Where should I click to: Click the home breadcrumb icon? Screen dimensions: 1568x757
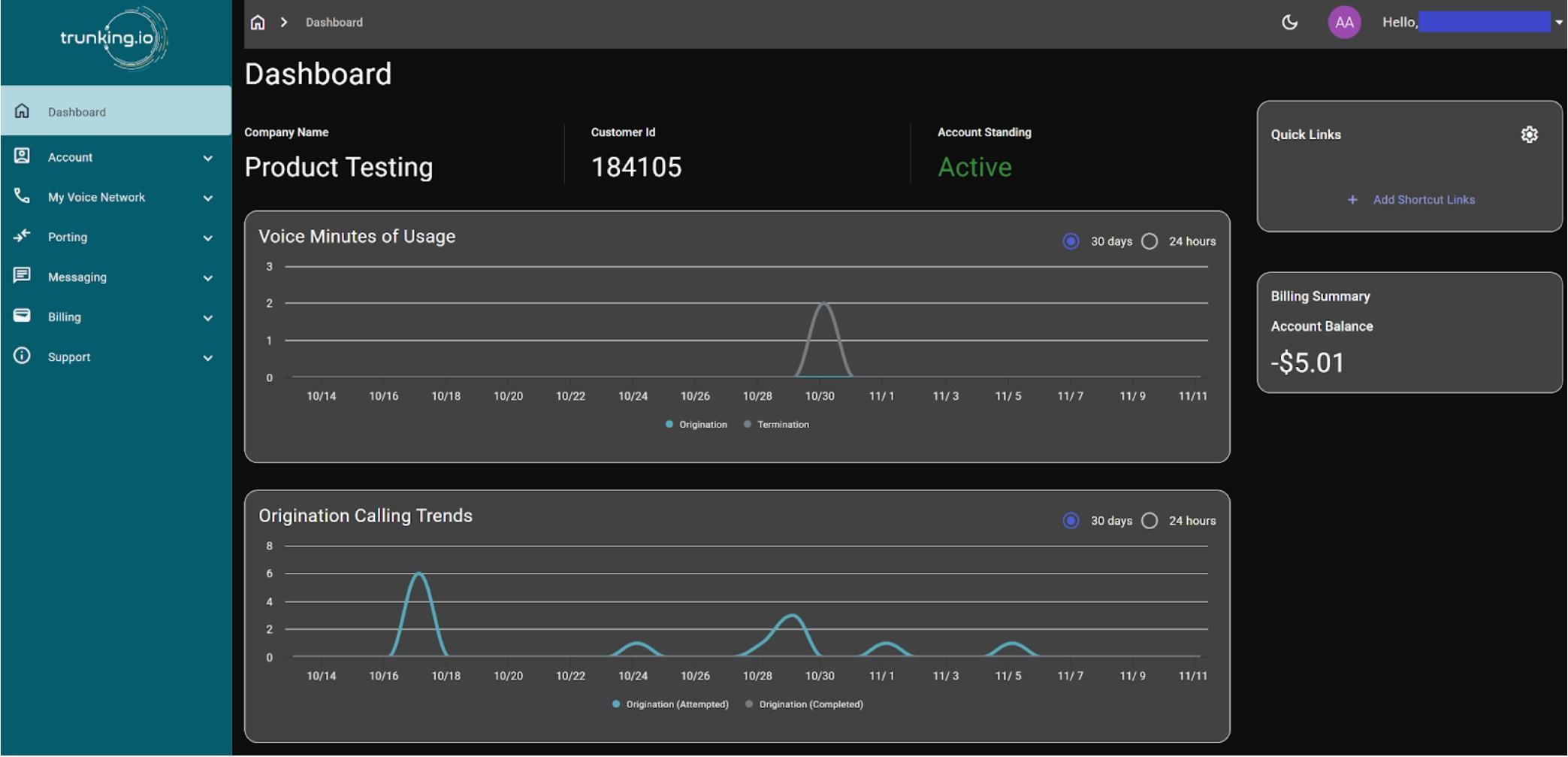[258, 23]
